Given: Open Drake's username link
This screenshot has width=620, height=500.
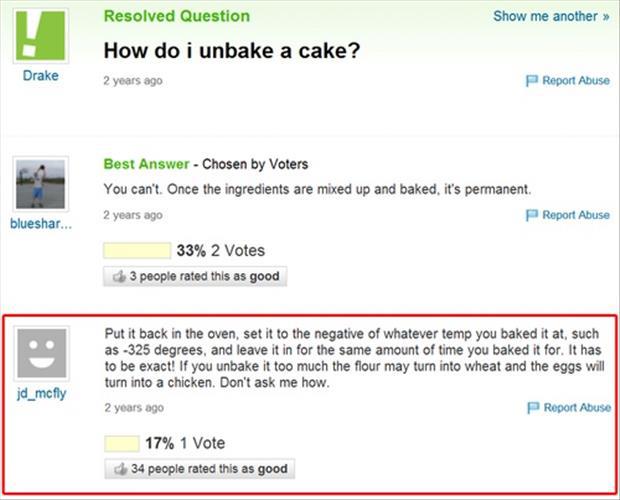Looking at the screenshot, I should 41,76.
